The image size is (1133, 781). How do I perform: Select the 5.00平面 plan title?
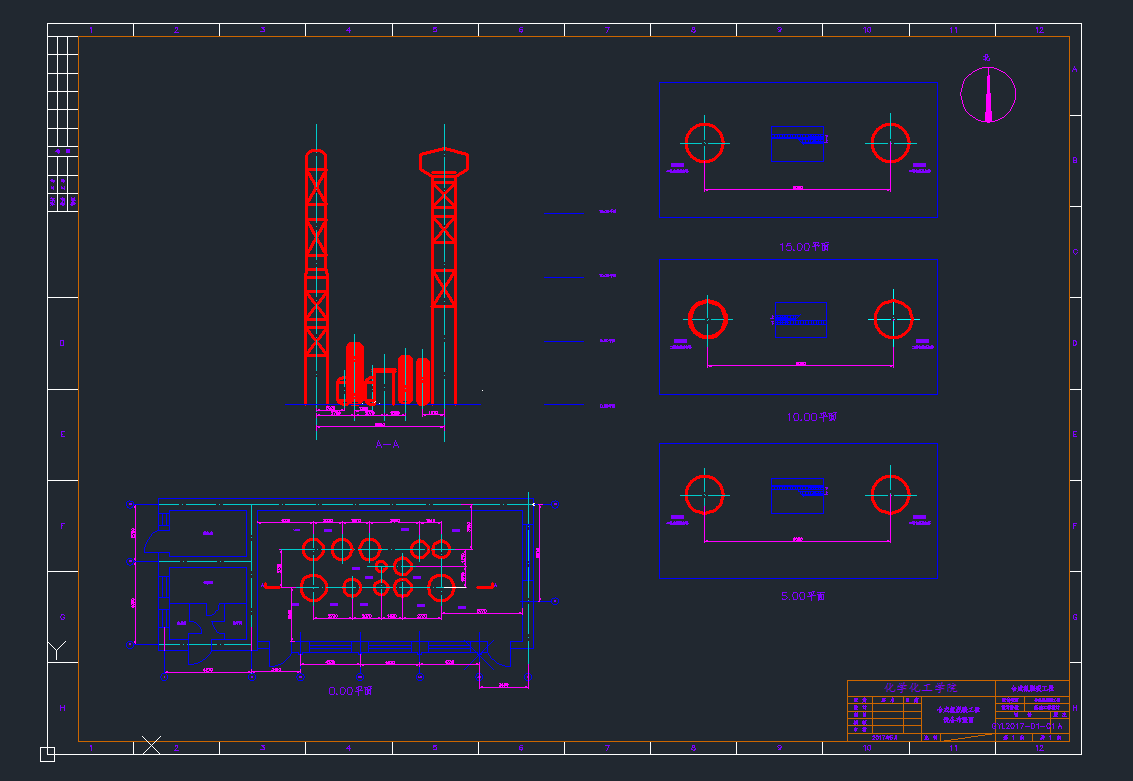pyautogui.click(x=804, y=596)
